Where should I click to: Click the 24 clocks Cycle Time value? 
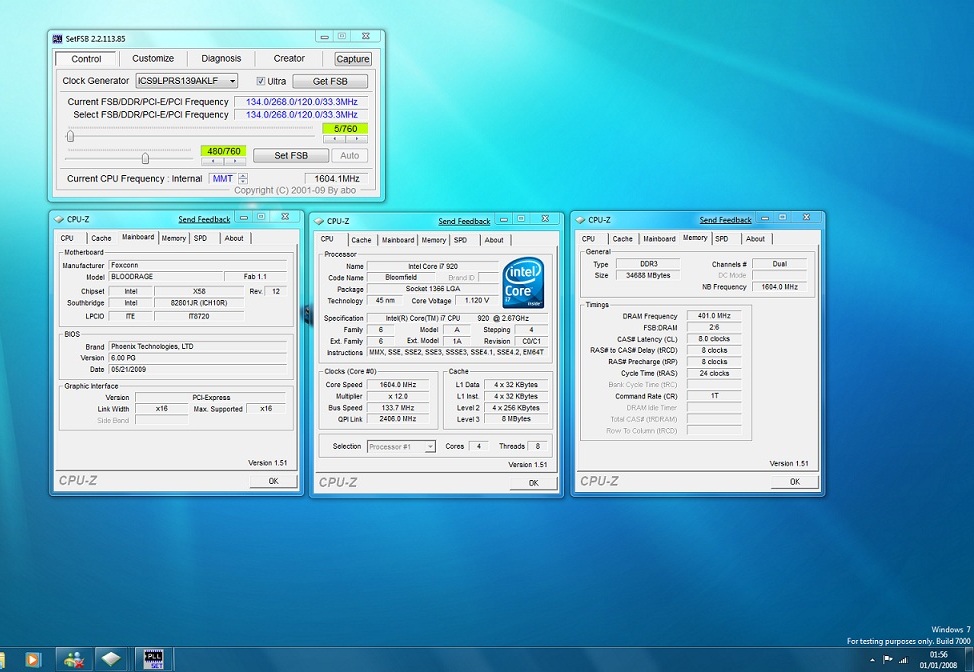tap(714, 373)
